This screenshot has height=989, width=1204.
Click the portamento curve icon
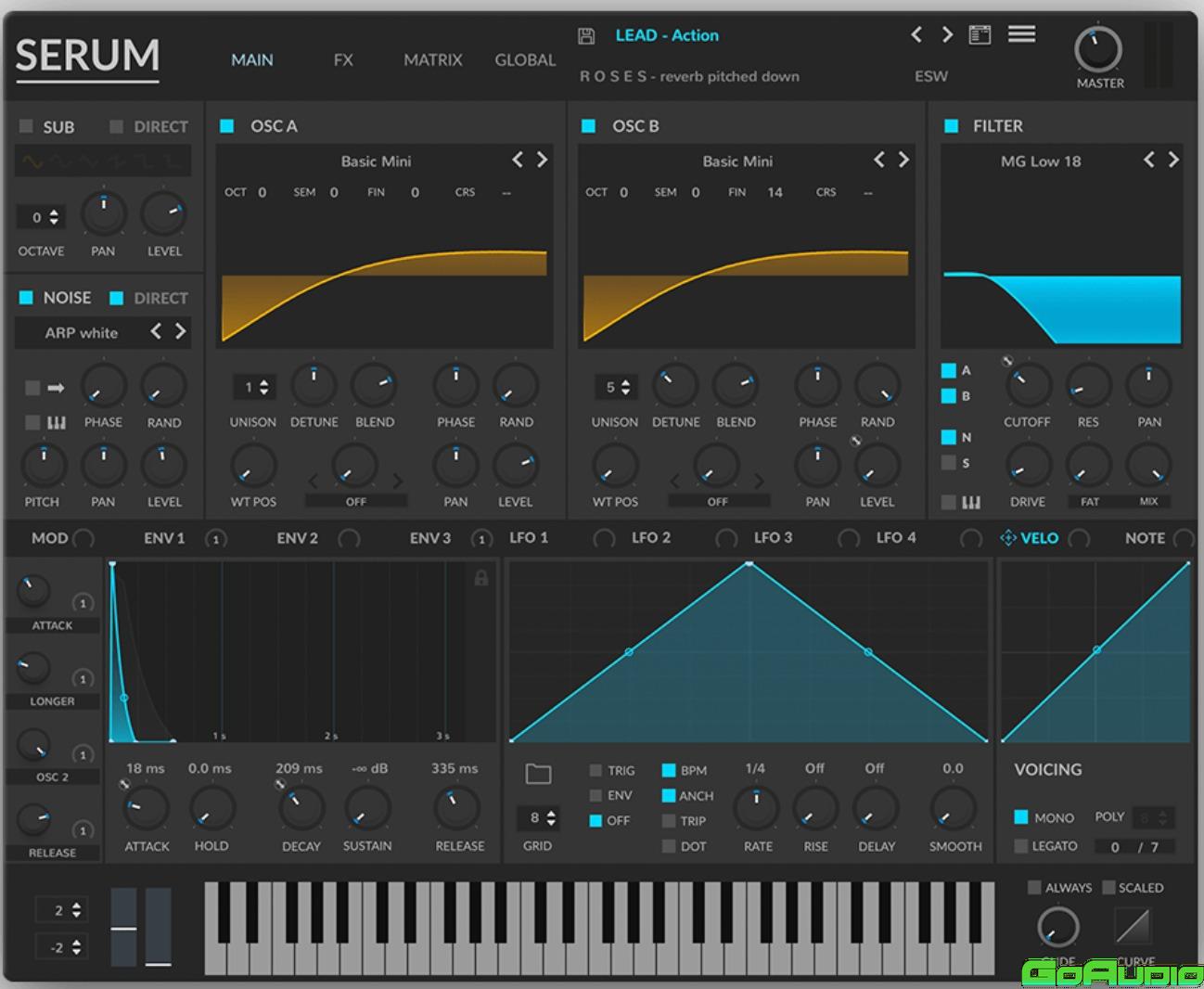[x=1133, y=925]
